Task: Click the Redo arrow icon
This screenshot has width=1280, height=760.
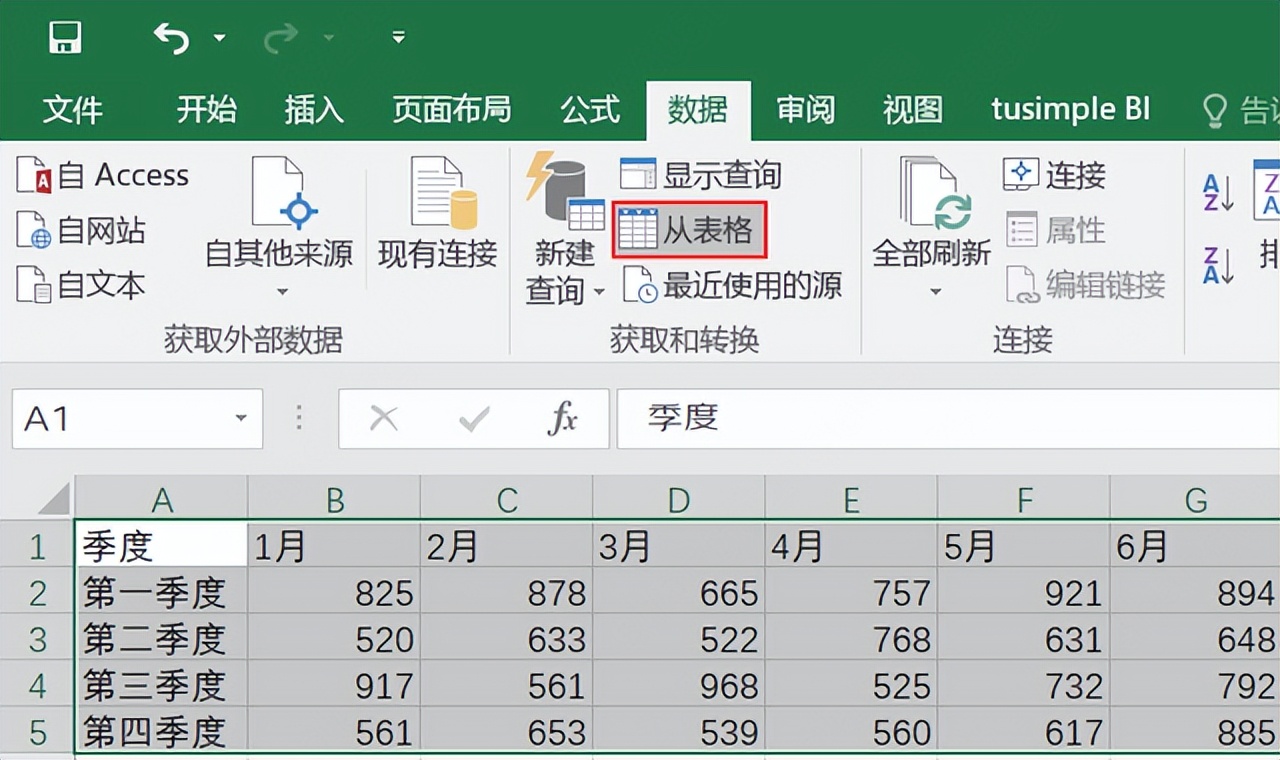Action: [x=283, y=38]
